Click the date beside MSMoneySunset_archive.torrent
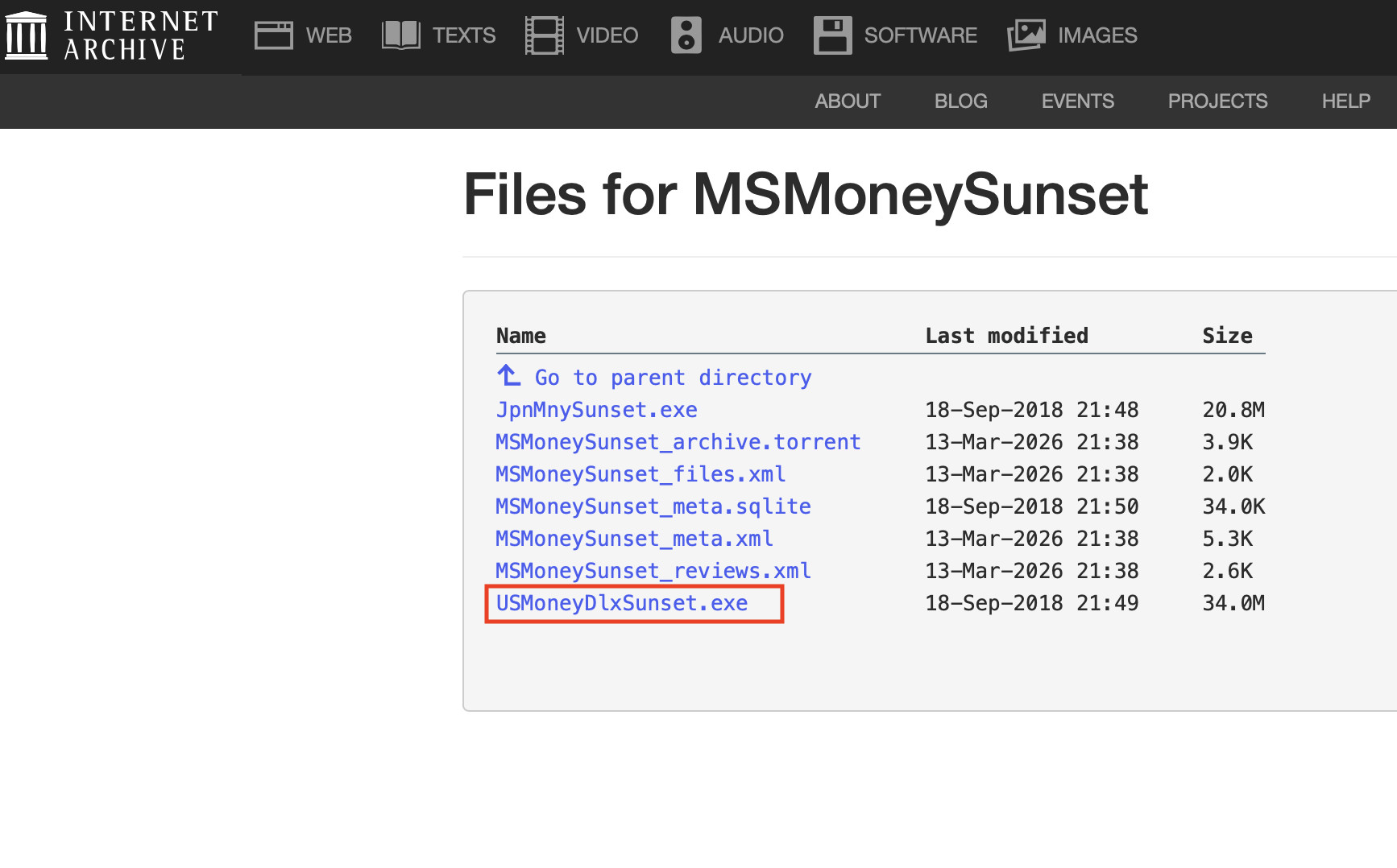The image size is (1397, 868). pyautogui.click(x=1032, y=442)
